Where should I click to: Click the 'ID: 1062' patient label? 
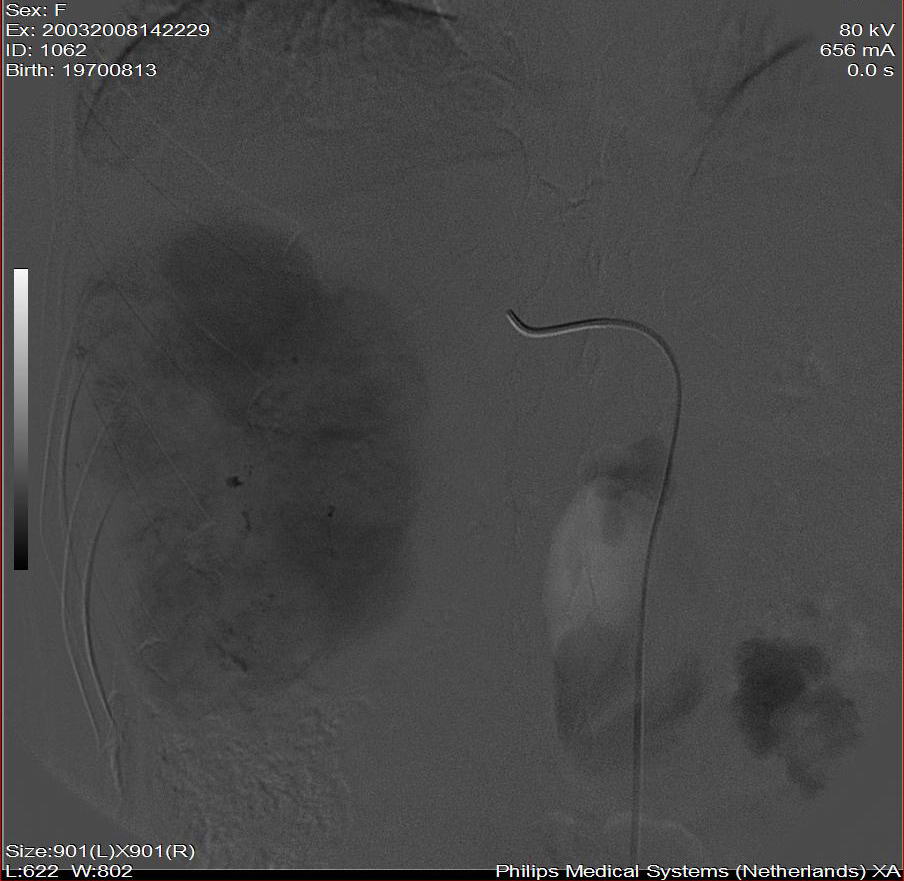click(46, 50)
